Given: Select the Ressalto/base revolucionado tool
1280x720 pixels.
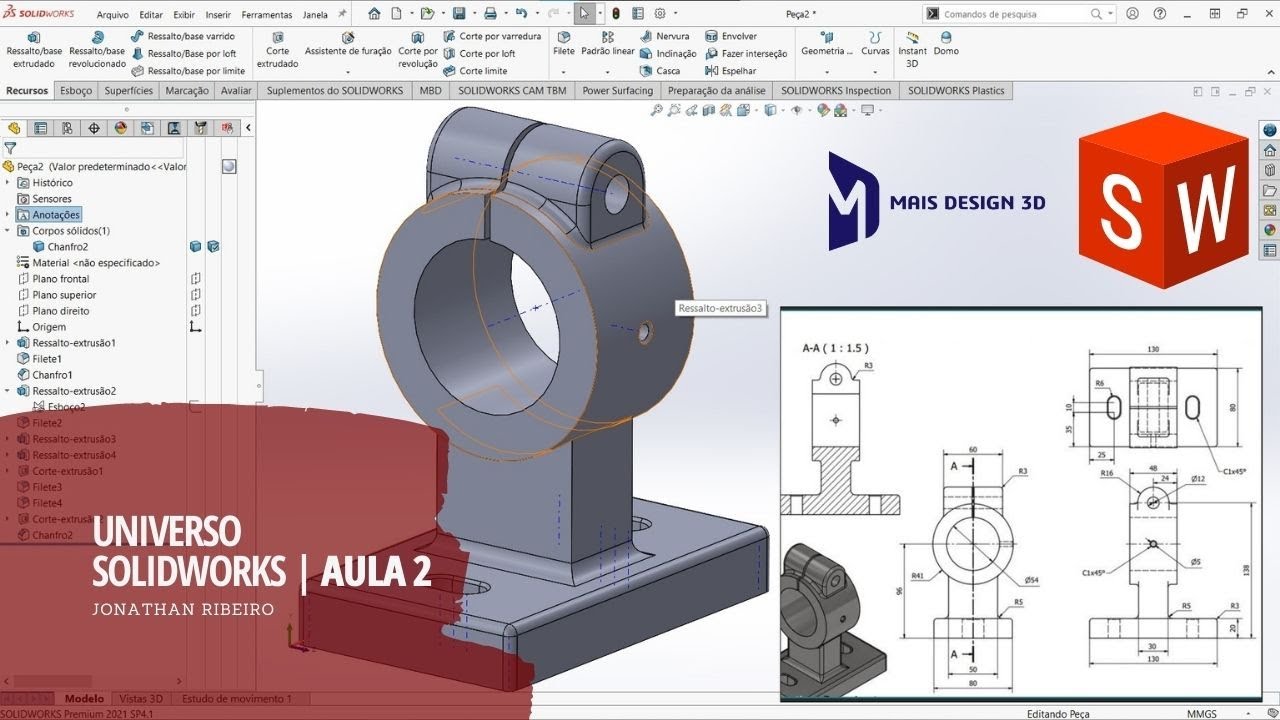Looking at the screenshot, I should [x=97, y=49].
